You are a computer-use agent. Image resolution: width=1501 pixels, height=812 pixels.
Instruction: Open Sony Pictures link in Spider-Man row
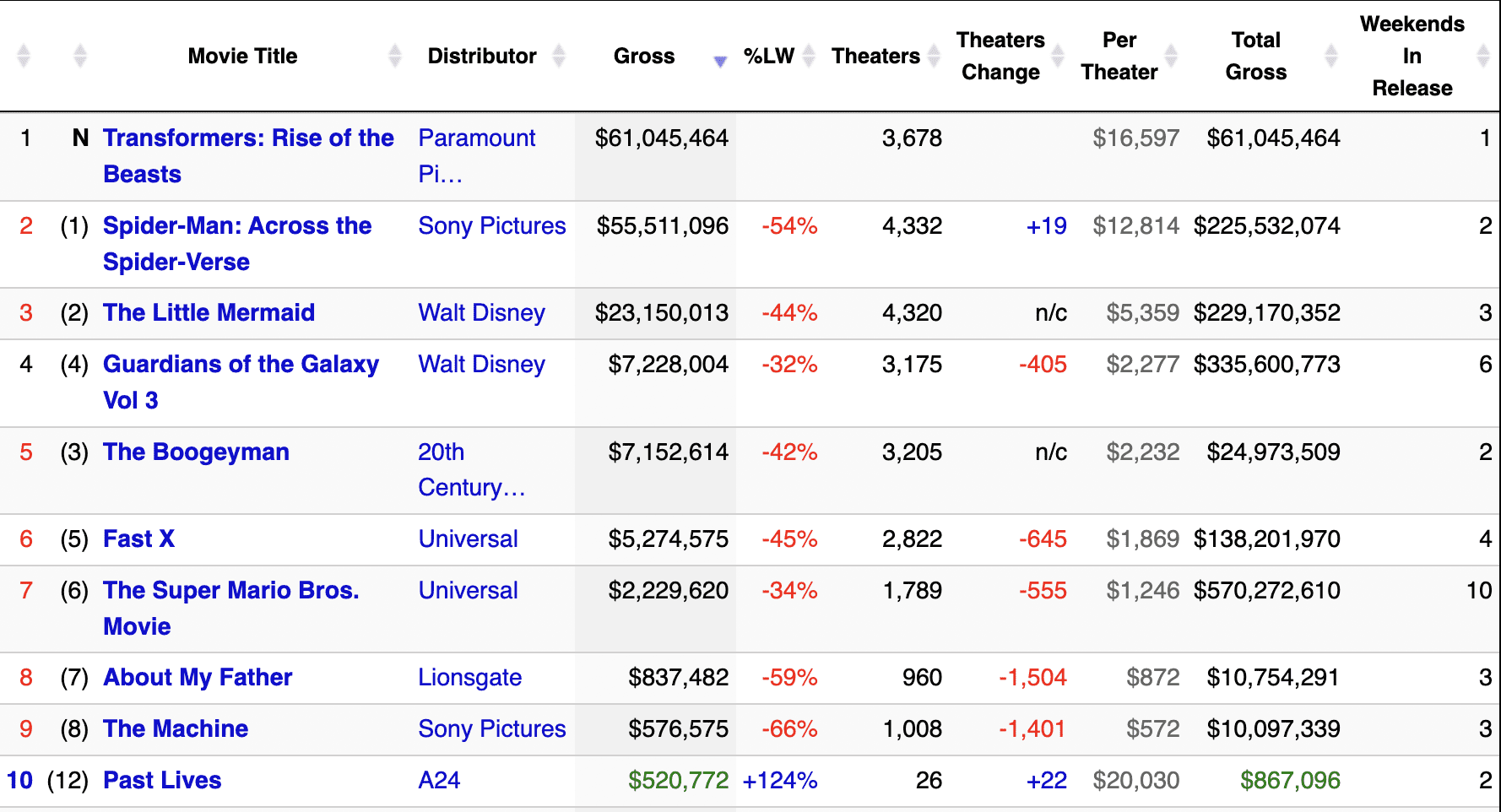(x=492, y=226)
